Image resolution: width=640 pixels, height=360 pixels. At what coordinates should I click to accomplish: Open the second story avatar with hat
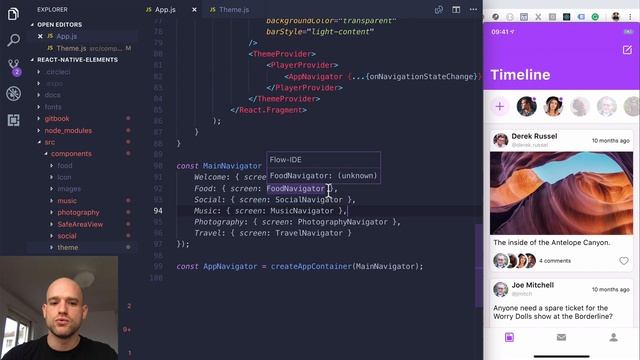(553, 107)
